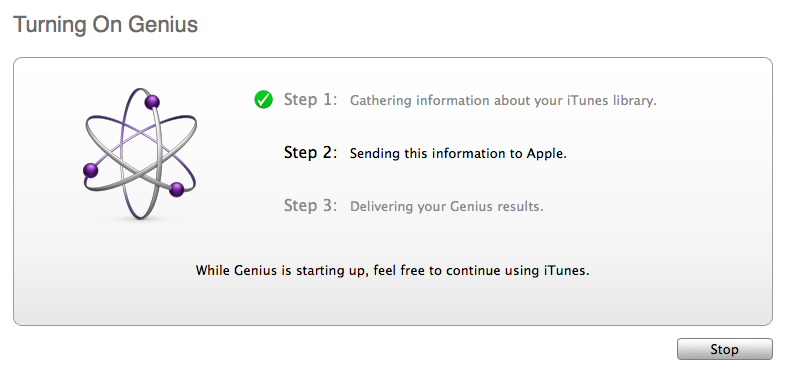Click the word Genius in the title
This screenshot has width=793, height=379.
162,24
